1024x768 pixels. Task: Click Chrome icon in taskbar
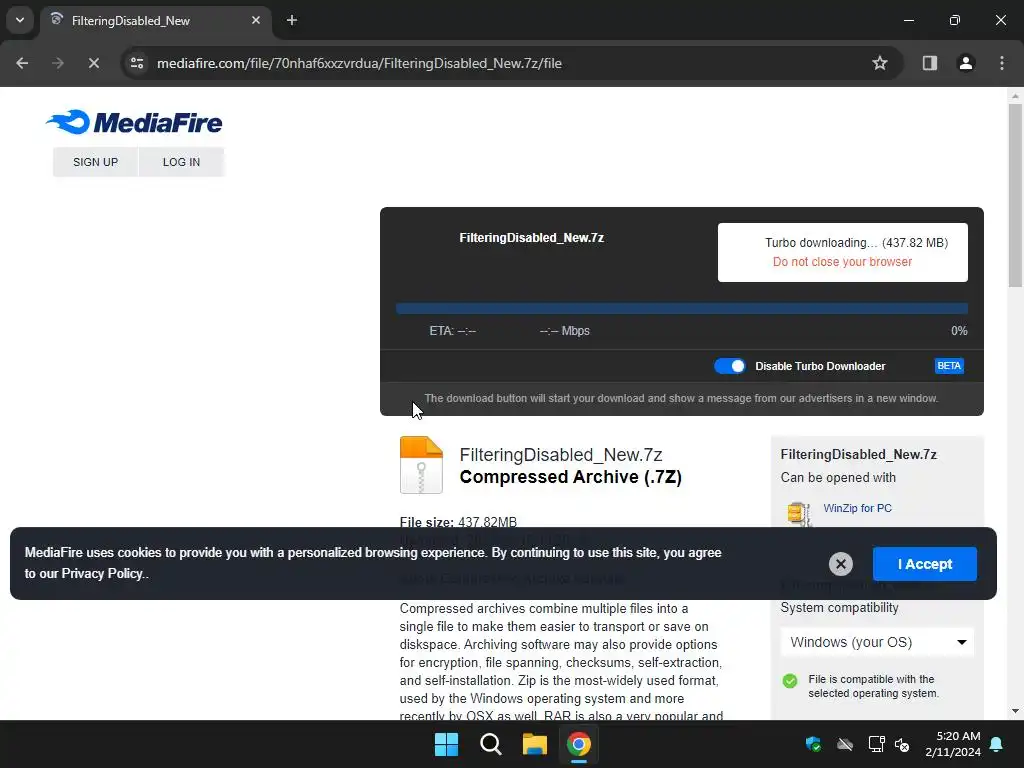pos(579,744)
